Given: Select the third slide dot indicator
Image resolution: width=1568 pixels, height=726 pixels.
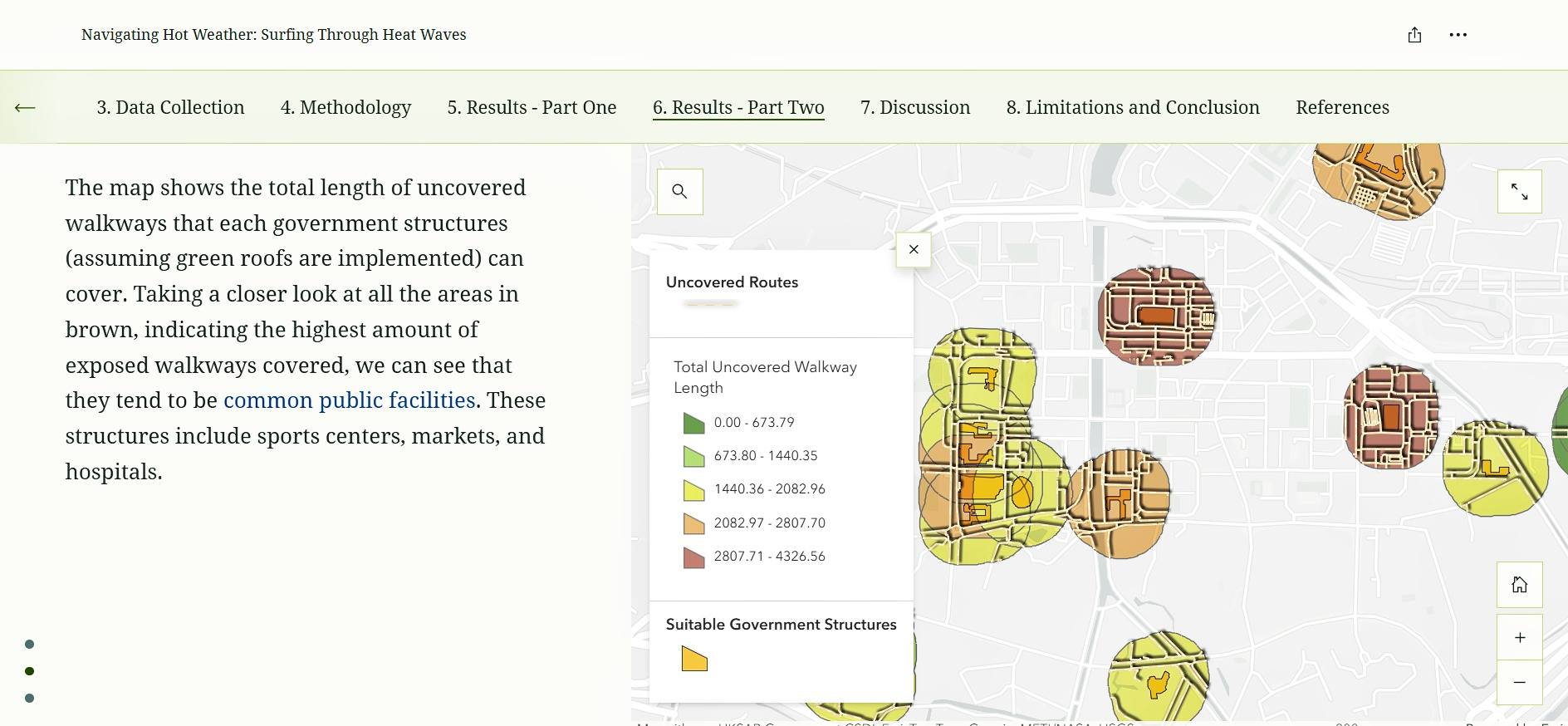Looking at the screenshot, I should pyautogui.click(x=30, y=699).
